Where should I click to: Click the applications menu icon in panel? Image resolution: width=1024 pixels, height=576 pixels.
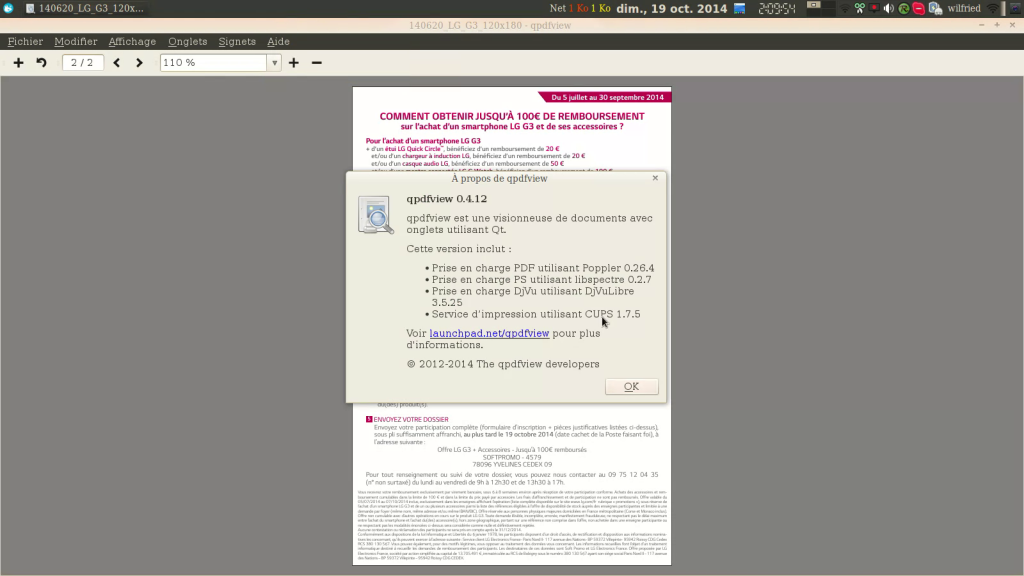pos(8,8)
